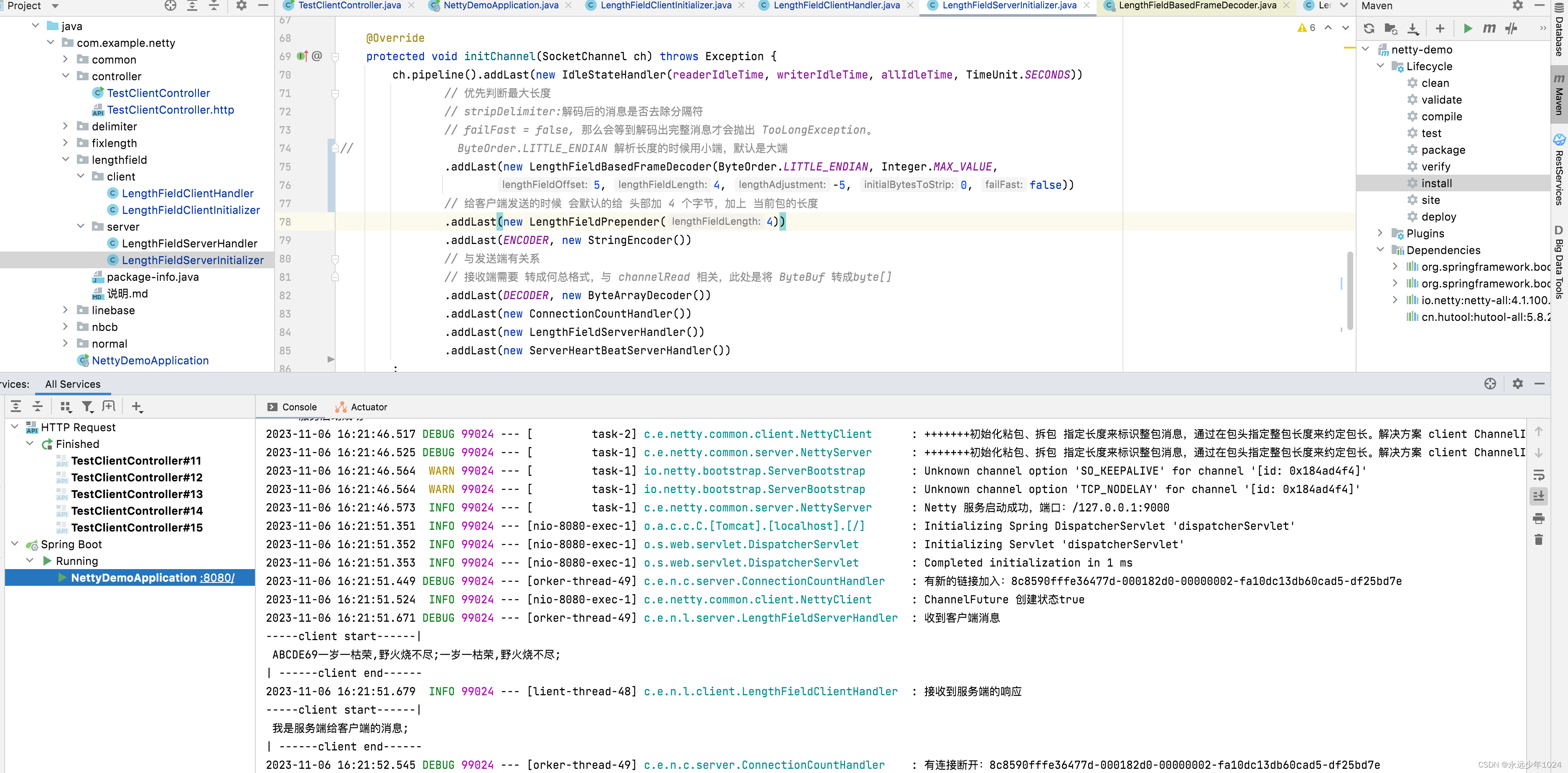This screenshot has width=1568, height=773.
Task: Expand all services in Services toolbar
Action: (x=16, y=407)
